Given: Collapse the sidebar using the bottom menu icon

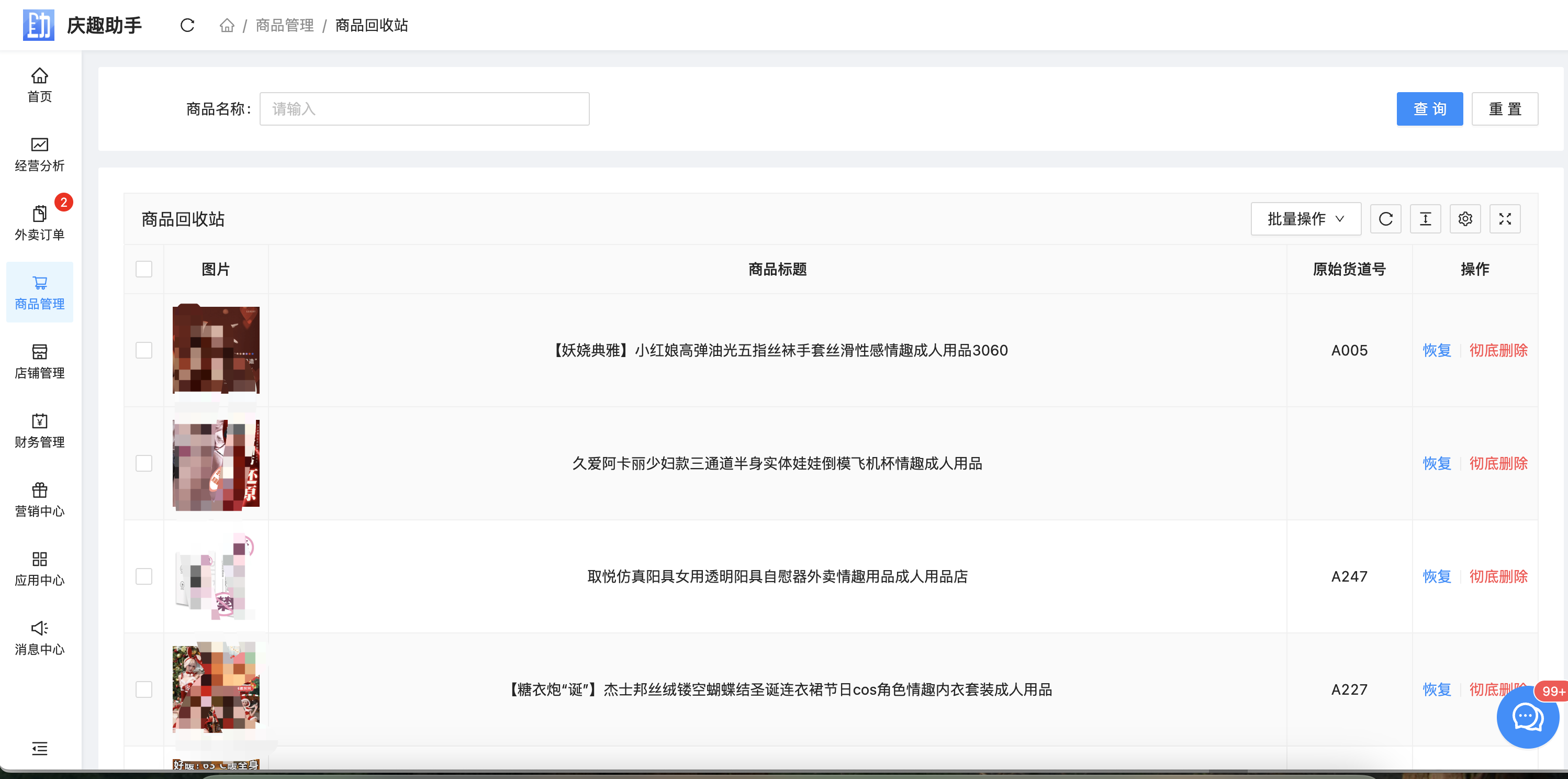Looking at the screenshot, I should point(40,749).
